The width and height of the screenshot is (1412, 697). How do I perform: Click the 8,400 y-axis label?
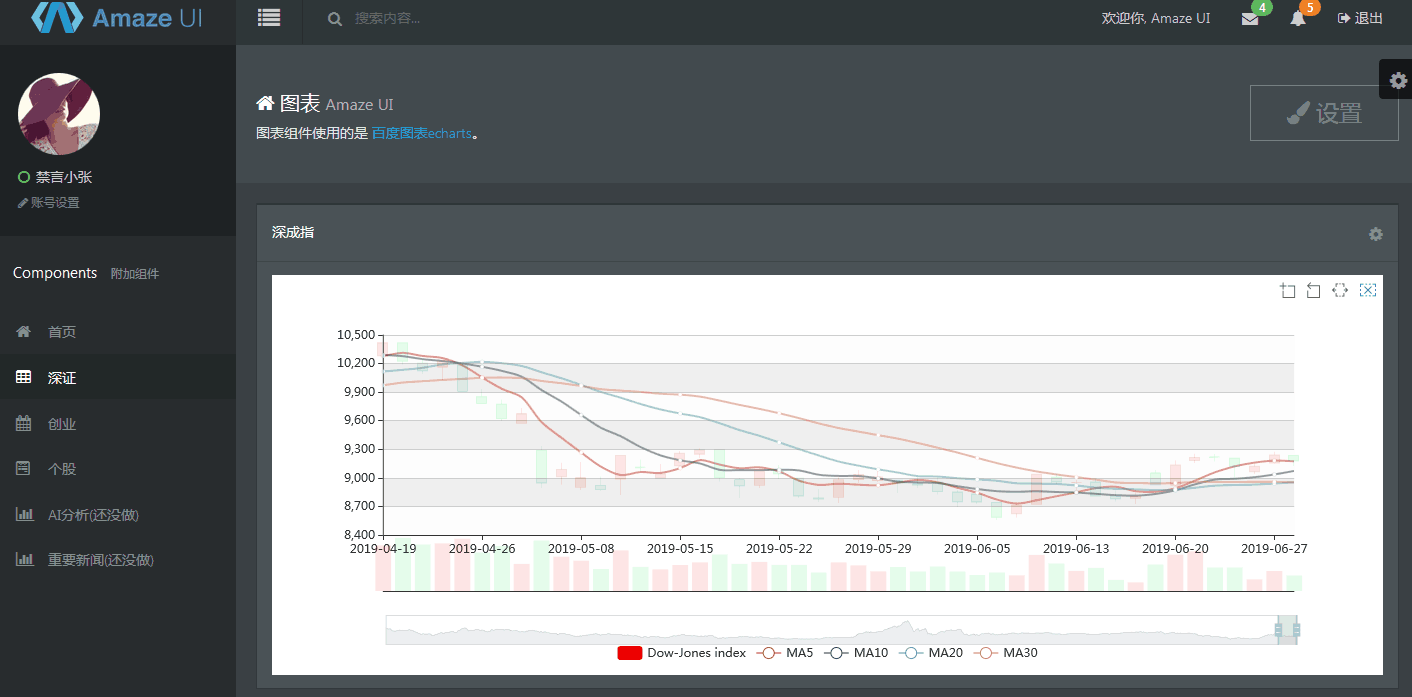(x=358, y=535)
